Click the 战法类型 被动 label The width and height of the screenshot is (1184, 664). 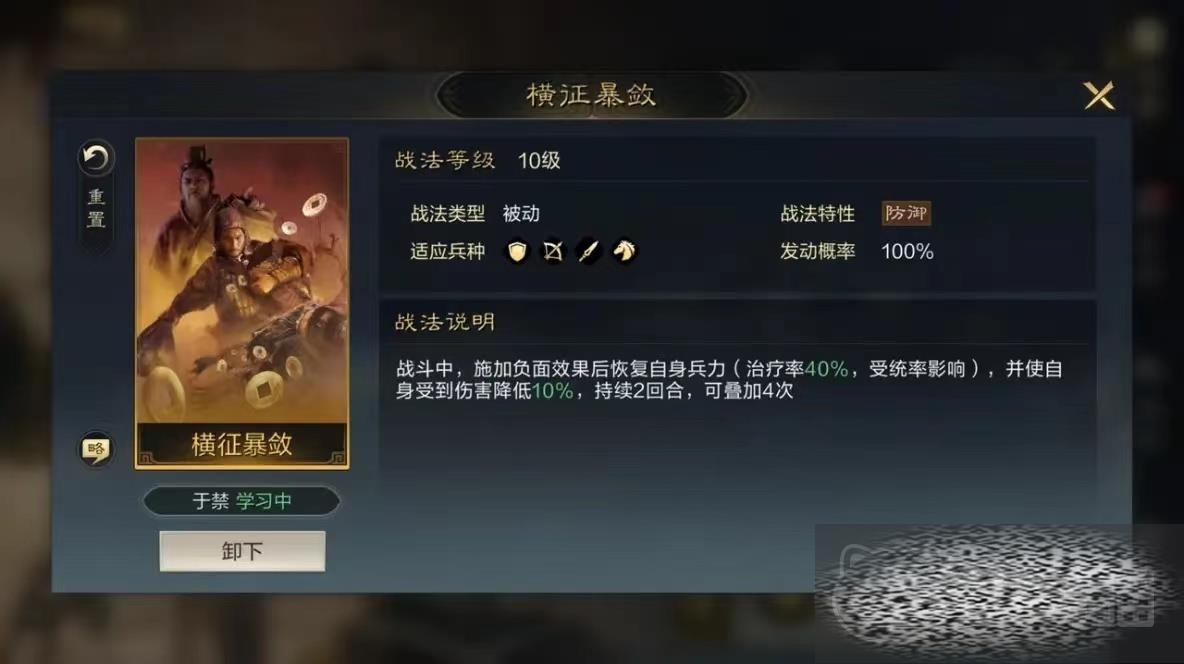coord(475,214)
